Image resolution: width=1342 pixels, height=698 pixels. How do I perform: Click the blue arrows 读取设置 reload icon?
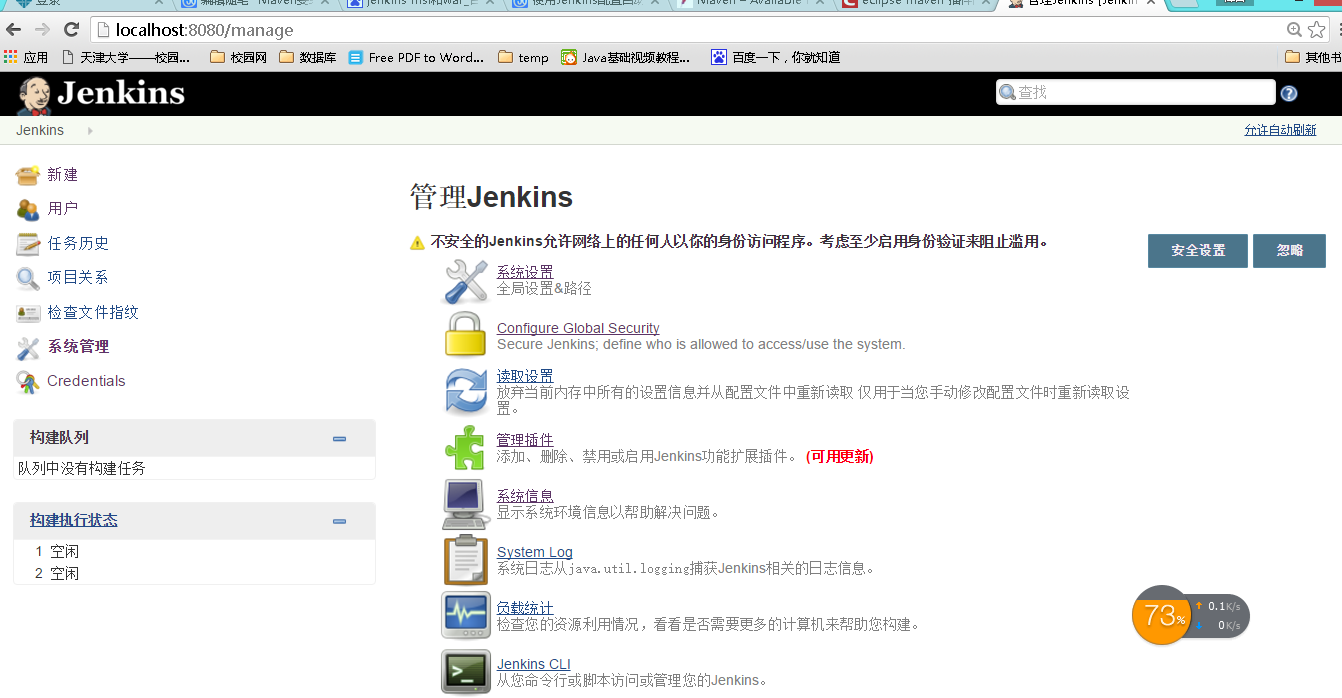466,390
